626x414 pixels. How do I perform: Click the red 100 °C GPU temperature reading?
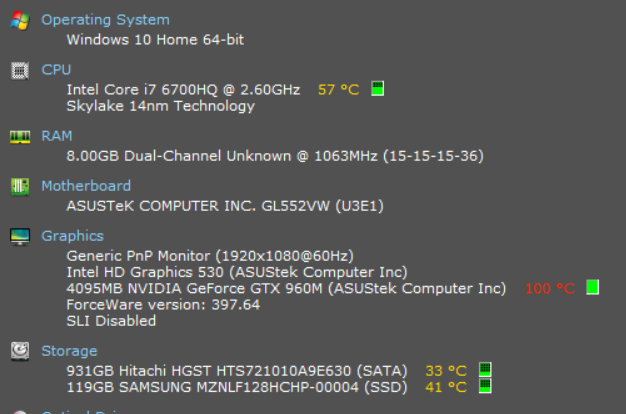550,289
